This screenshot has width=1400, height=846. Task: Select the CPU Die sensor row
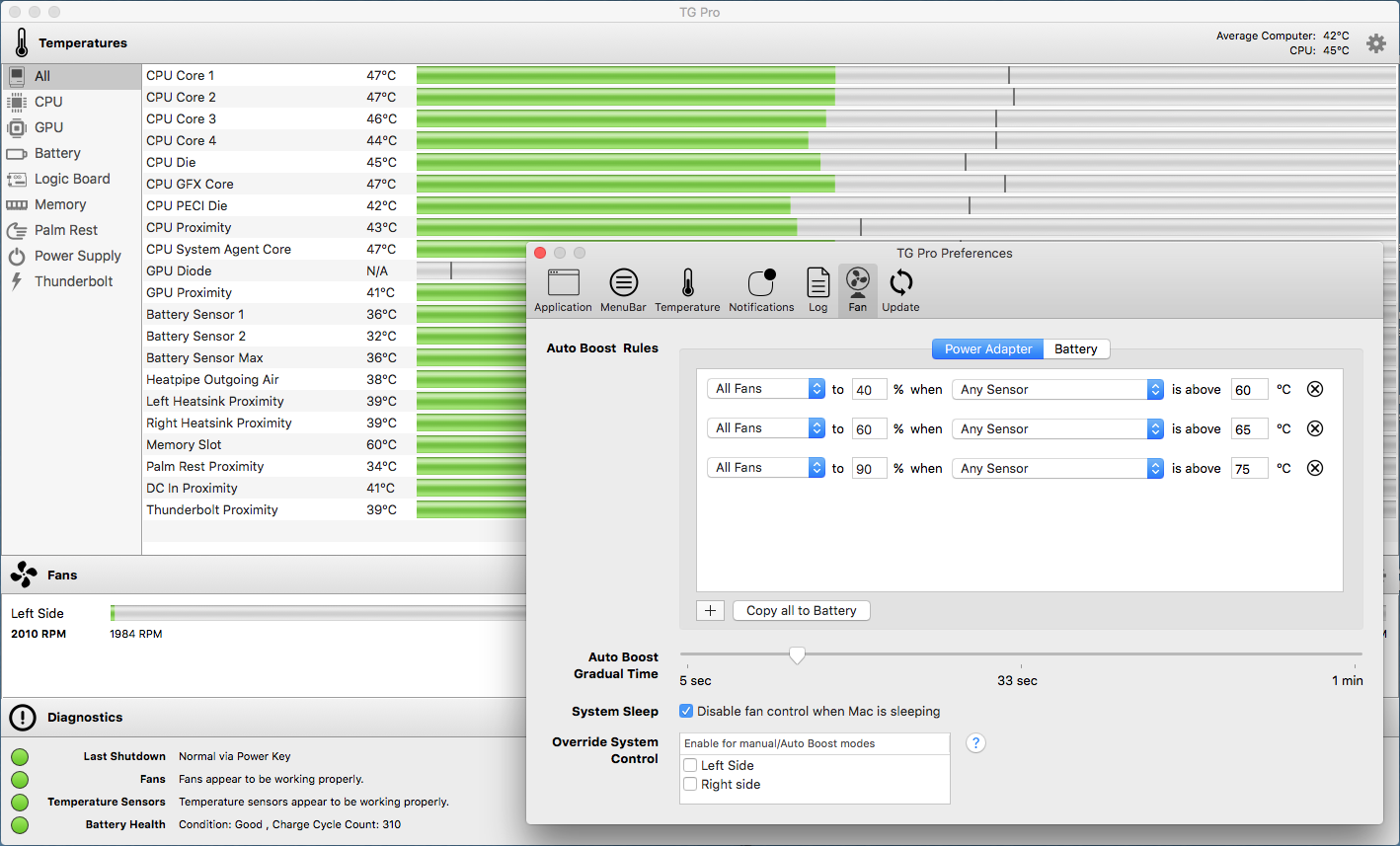point(770,162)
